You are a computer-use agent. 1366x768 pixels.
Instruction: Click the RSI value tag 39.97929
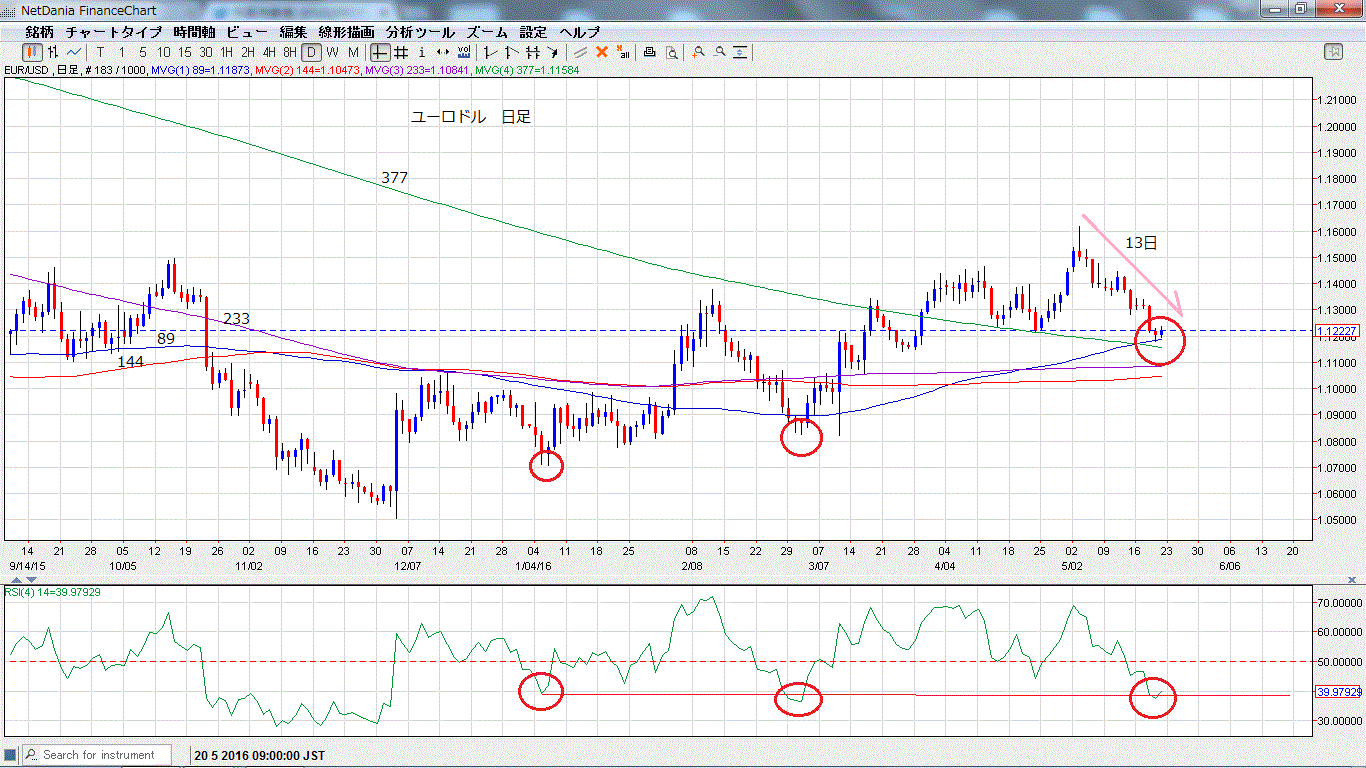click(x=1339, y=691)
